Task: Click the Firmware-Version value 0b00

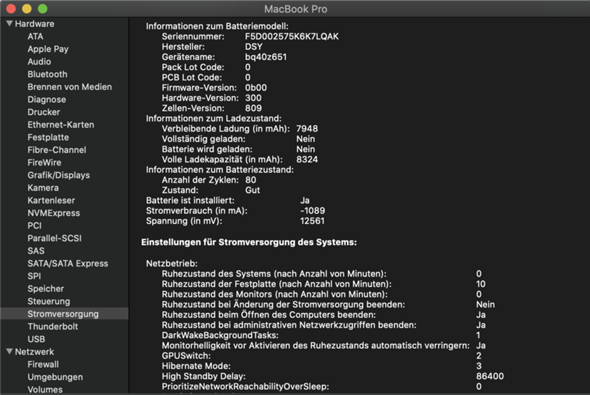Action: tap(256, 88)
